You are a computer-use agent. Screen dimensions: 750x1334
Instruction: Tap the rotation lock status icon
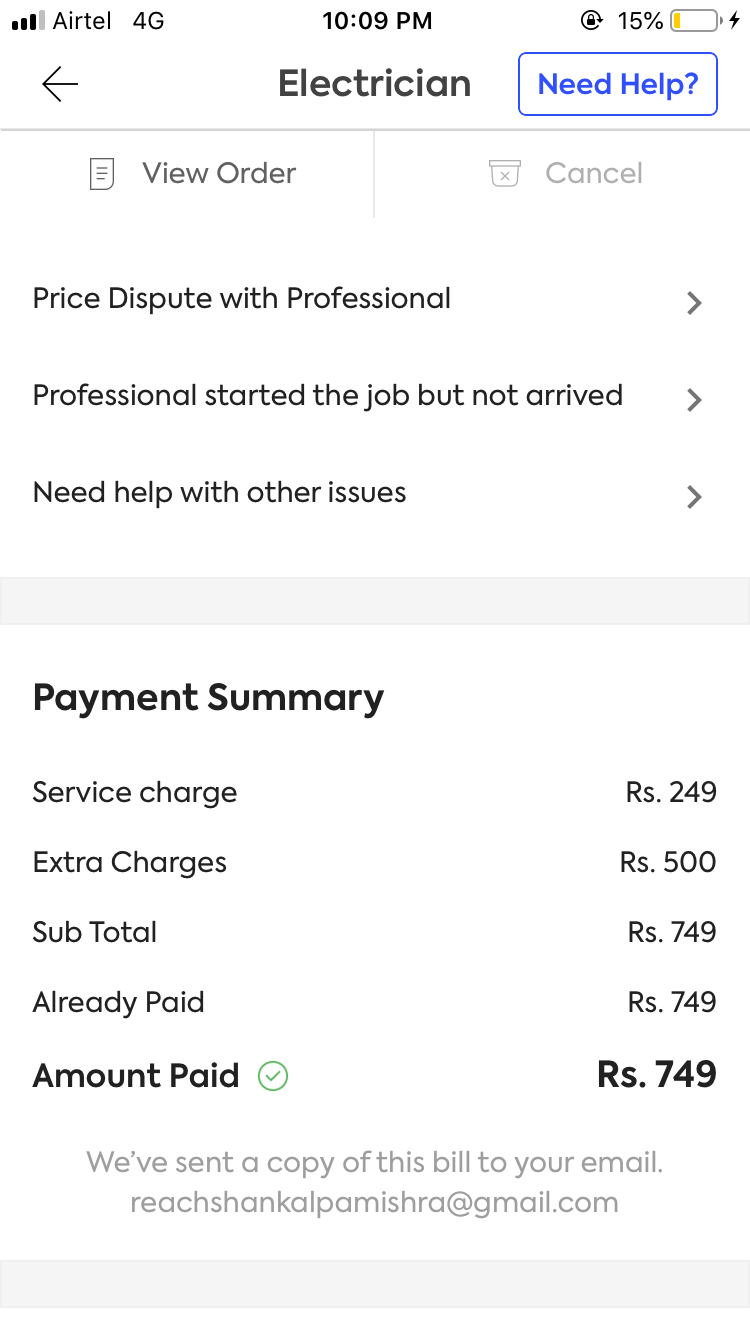[x=592, y=20]
